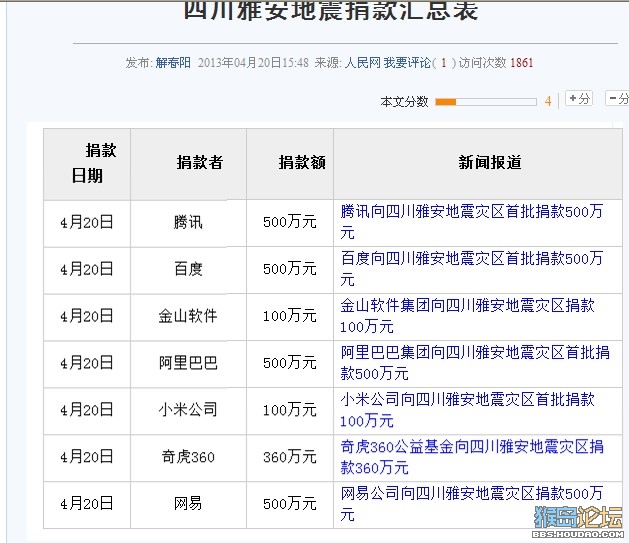Open 阿里巴巴集团 donation 500万元 news link
629x543 pixels.
click(475, 363)
